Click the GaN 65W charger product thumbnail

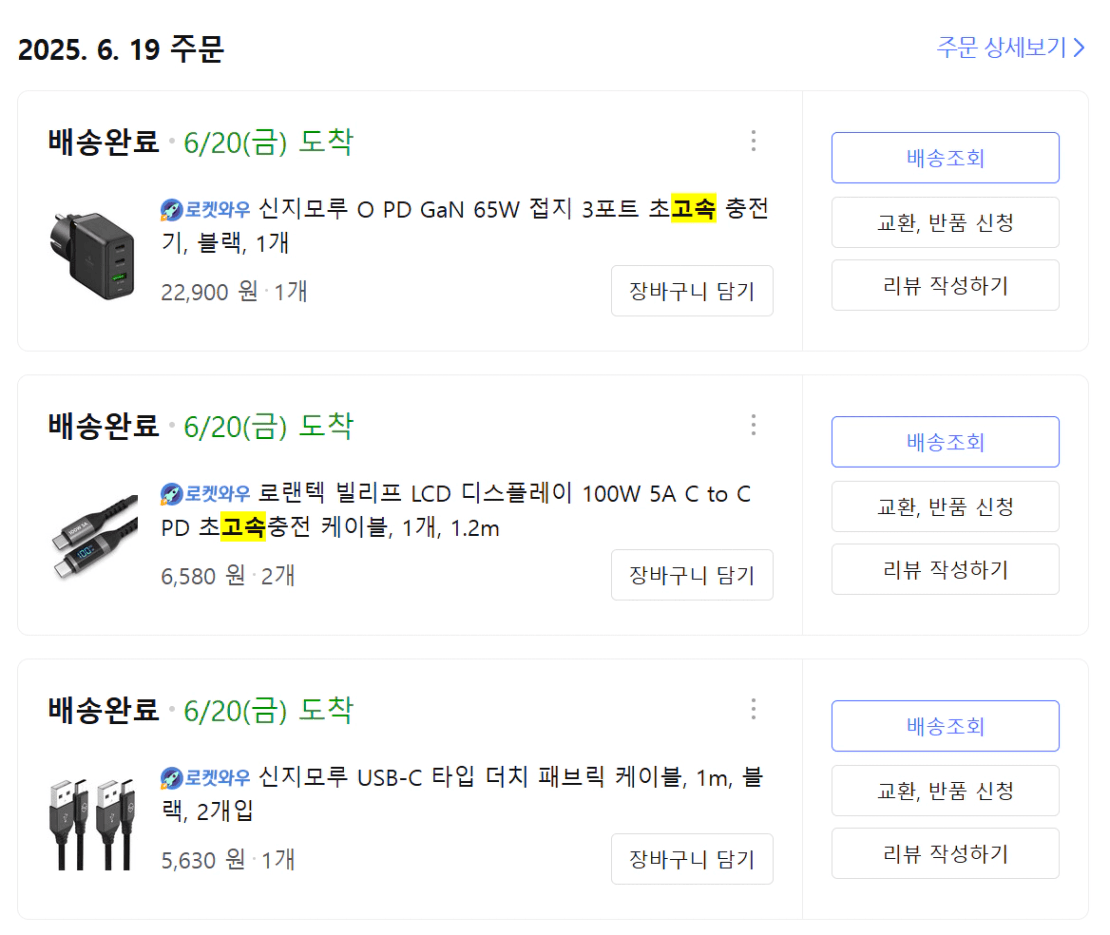tap(90, 255)
